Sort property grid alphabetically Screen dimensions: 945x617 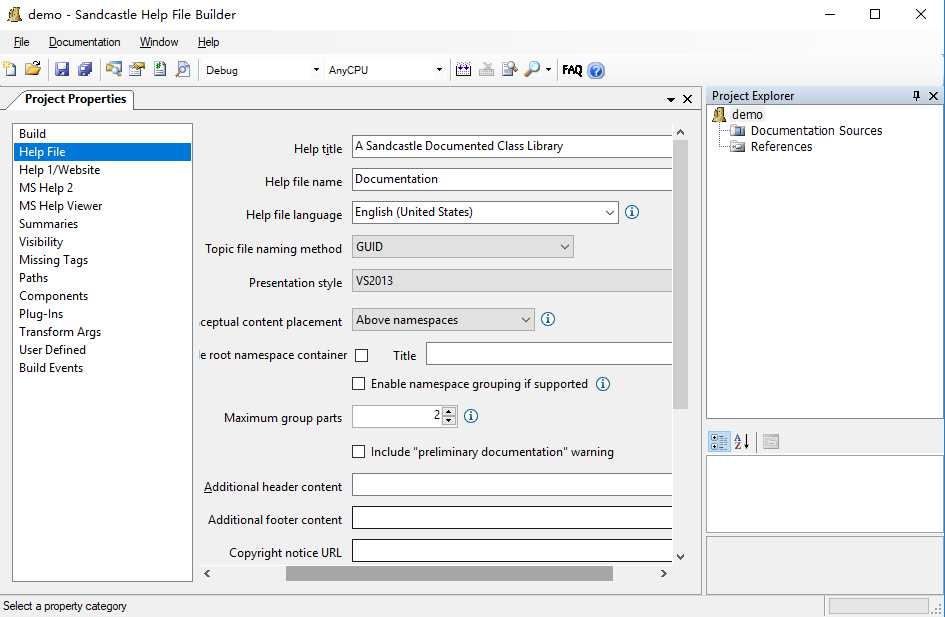click(742, 442)
